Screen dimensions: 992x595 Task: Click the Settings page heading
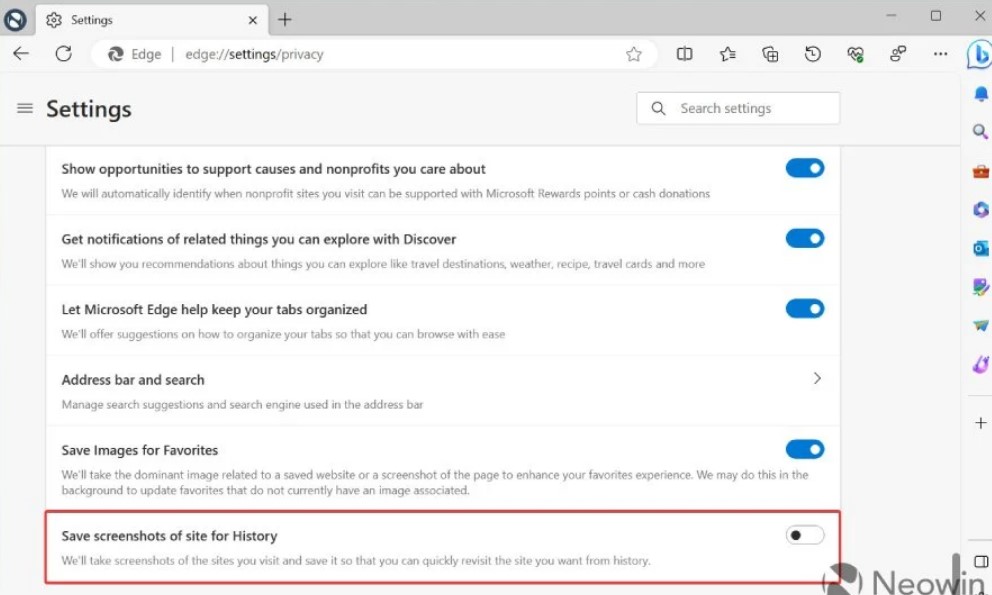(x=89, y=109)
